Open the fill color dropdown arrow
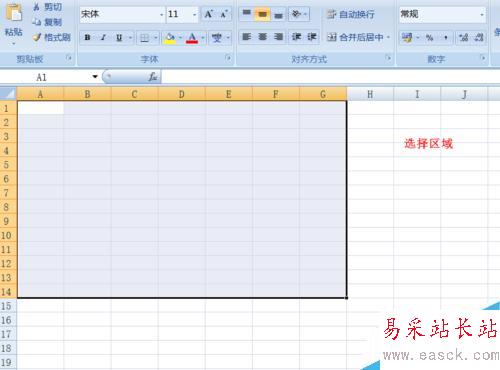Image resolution: width=500 pixels, height=370 pixels. coord(180,38)
